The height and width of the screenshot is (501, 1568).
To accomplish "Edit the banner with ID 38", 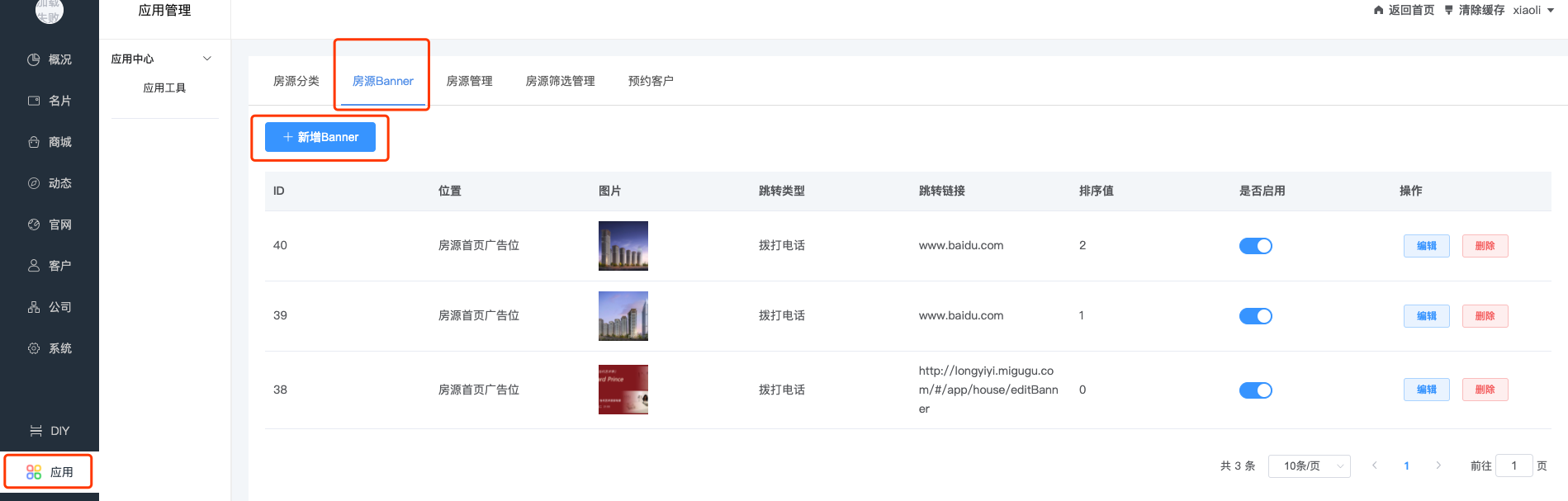I will pos(1427,390).
